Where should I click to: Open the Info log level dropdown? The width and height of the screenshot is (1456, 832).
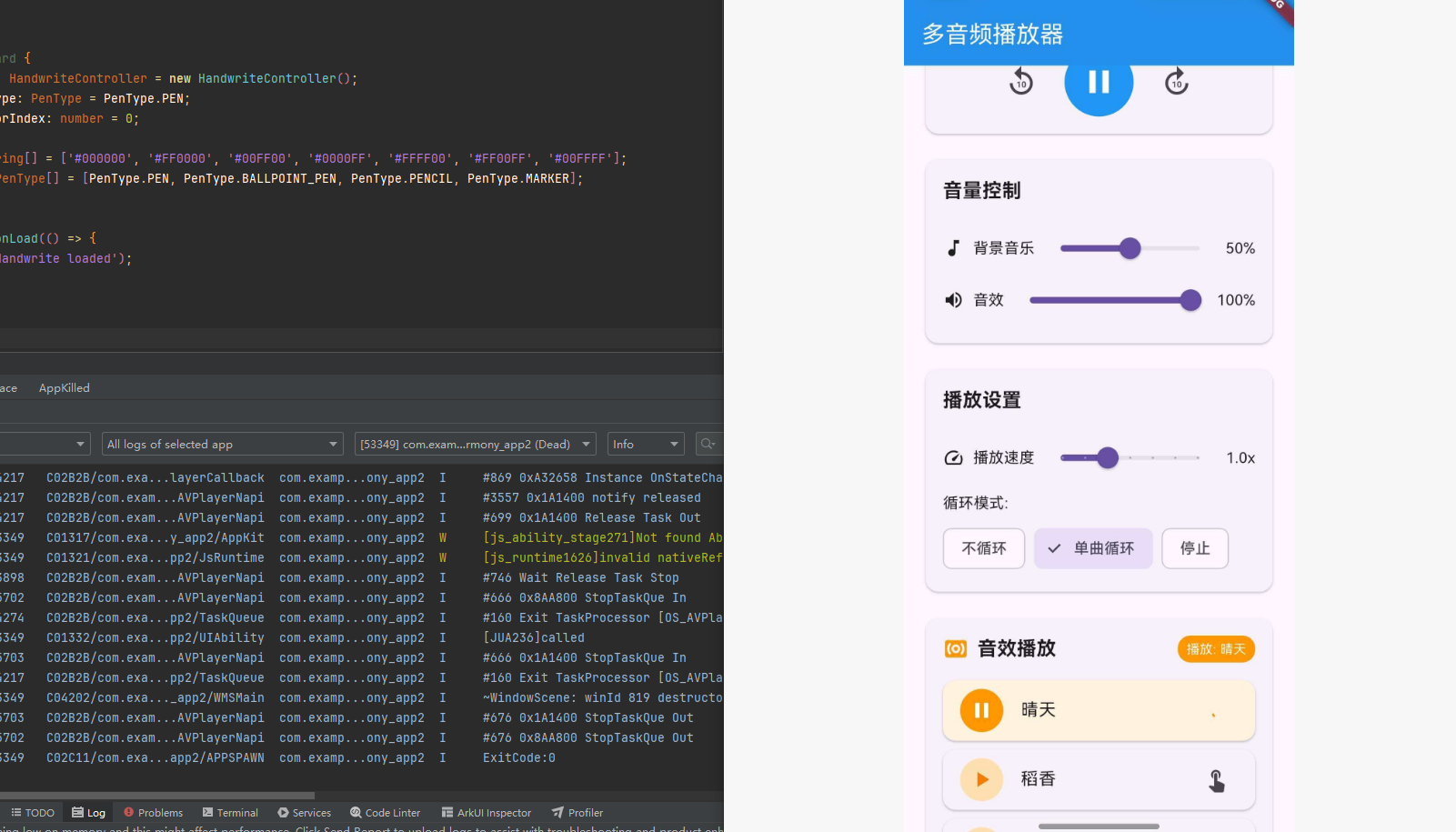(645, 444)
